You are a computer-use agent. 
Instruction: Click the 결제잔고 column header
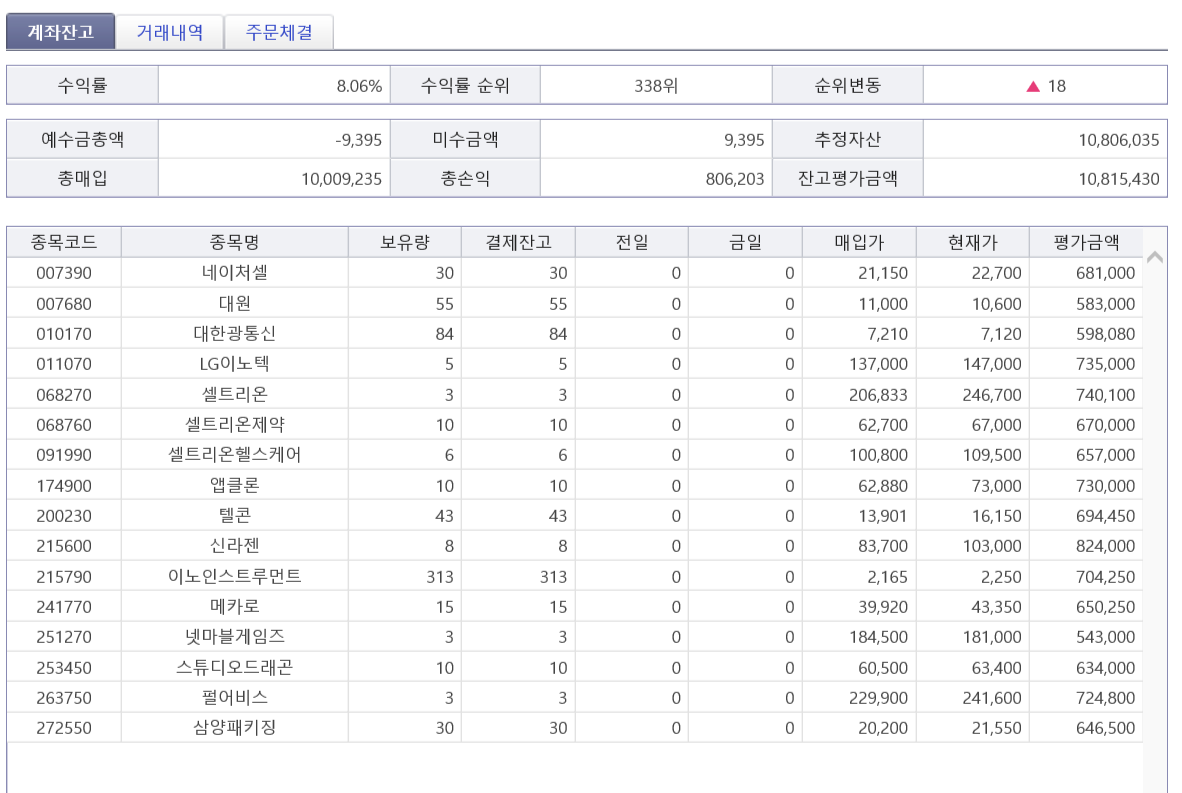coord(518,242)
